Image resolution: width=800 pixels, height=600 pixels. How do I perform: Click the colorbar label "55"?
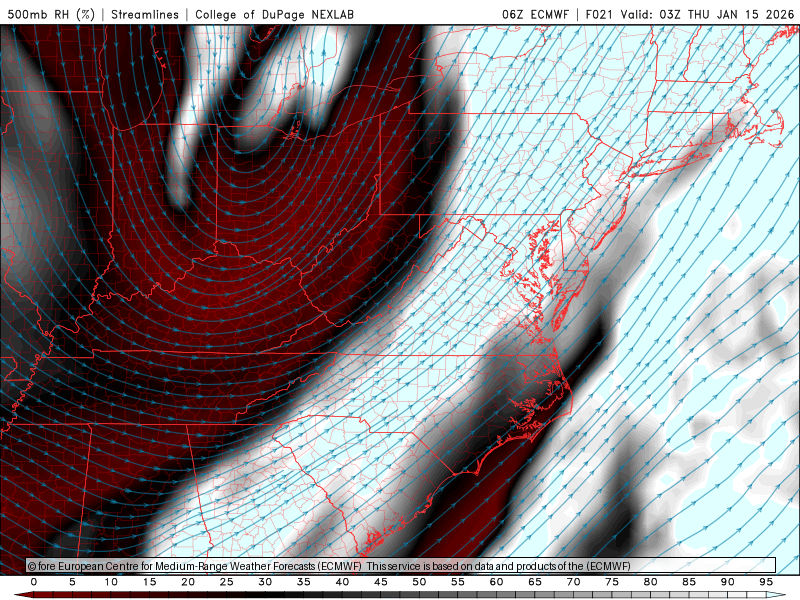(458, 582)
